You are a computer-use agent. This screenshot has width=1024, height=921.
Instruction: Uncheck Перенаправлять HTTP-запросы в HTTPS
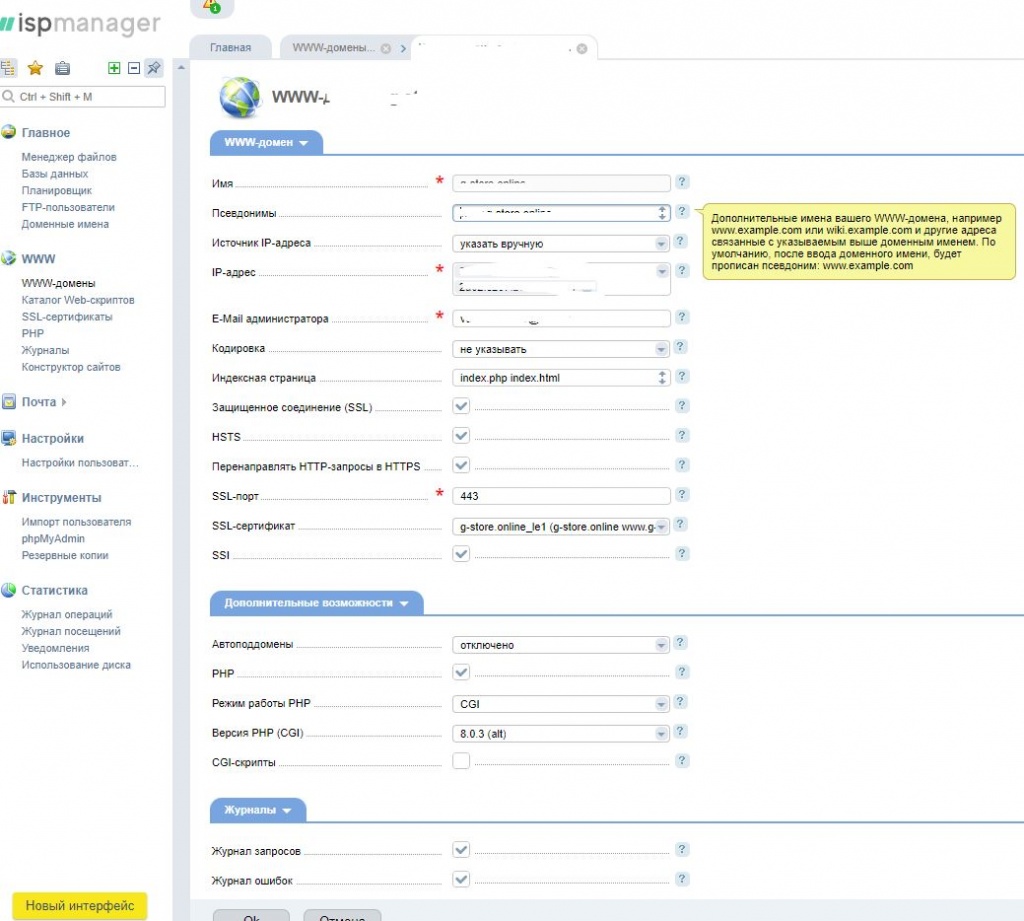461,466
